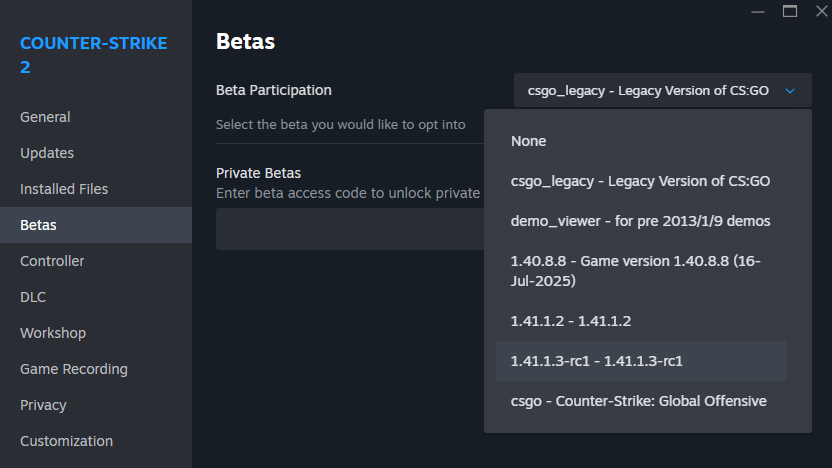832x468 pixels.
Task: Open the Customization tab
Action: 66,441
